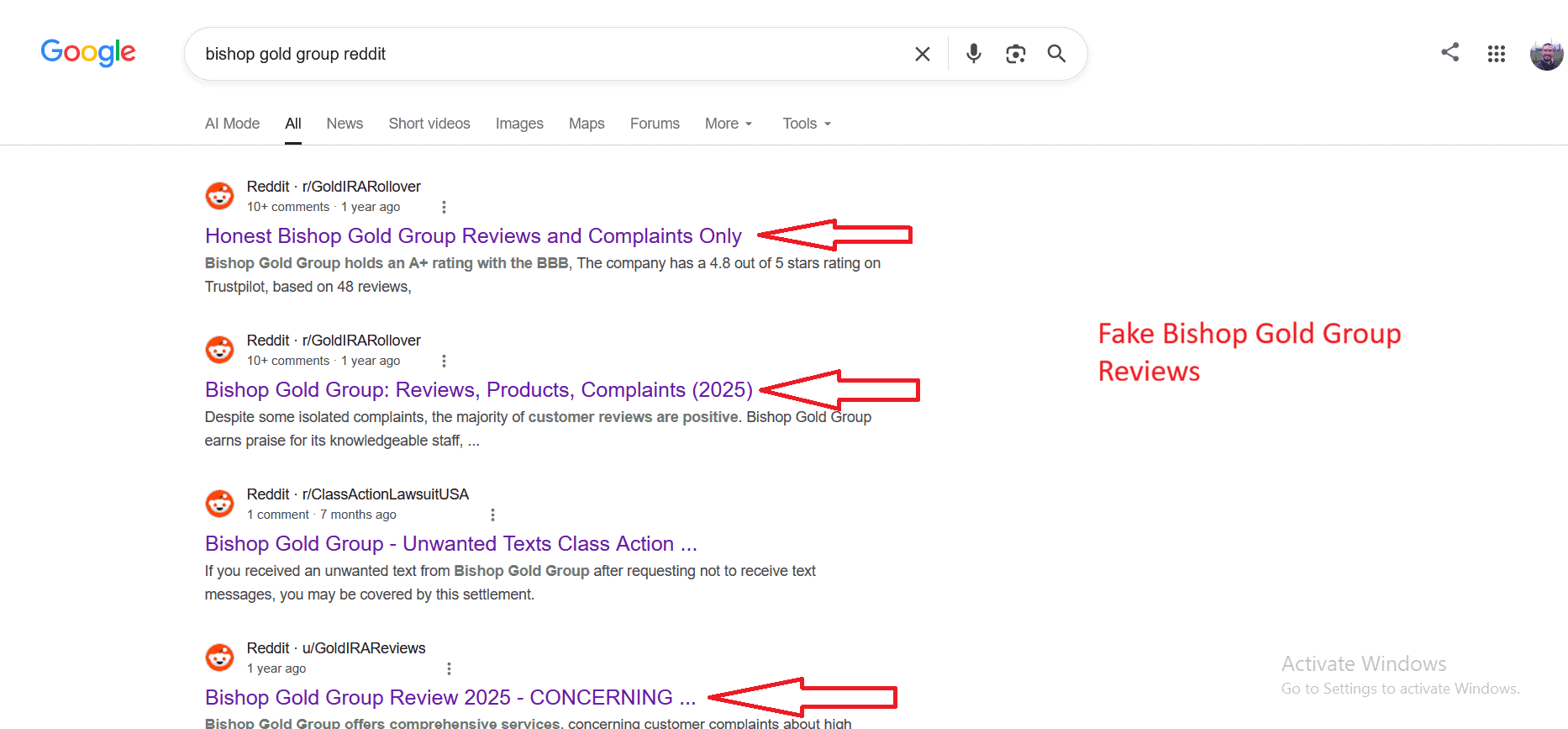Click Reddit favicon for ClassActionLawsuitUSA result
Screen dimensions: 1568x729
coord(220,504)
